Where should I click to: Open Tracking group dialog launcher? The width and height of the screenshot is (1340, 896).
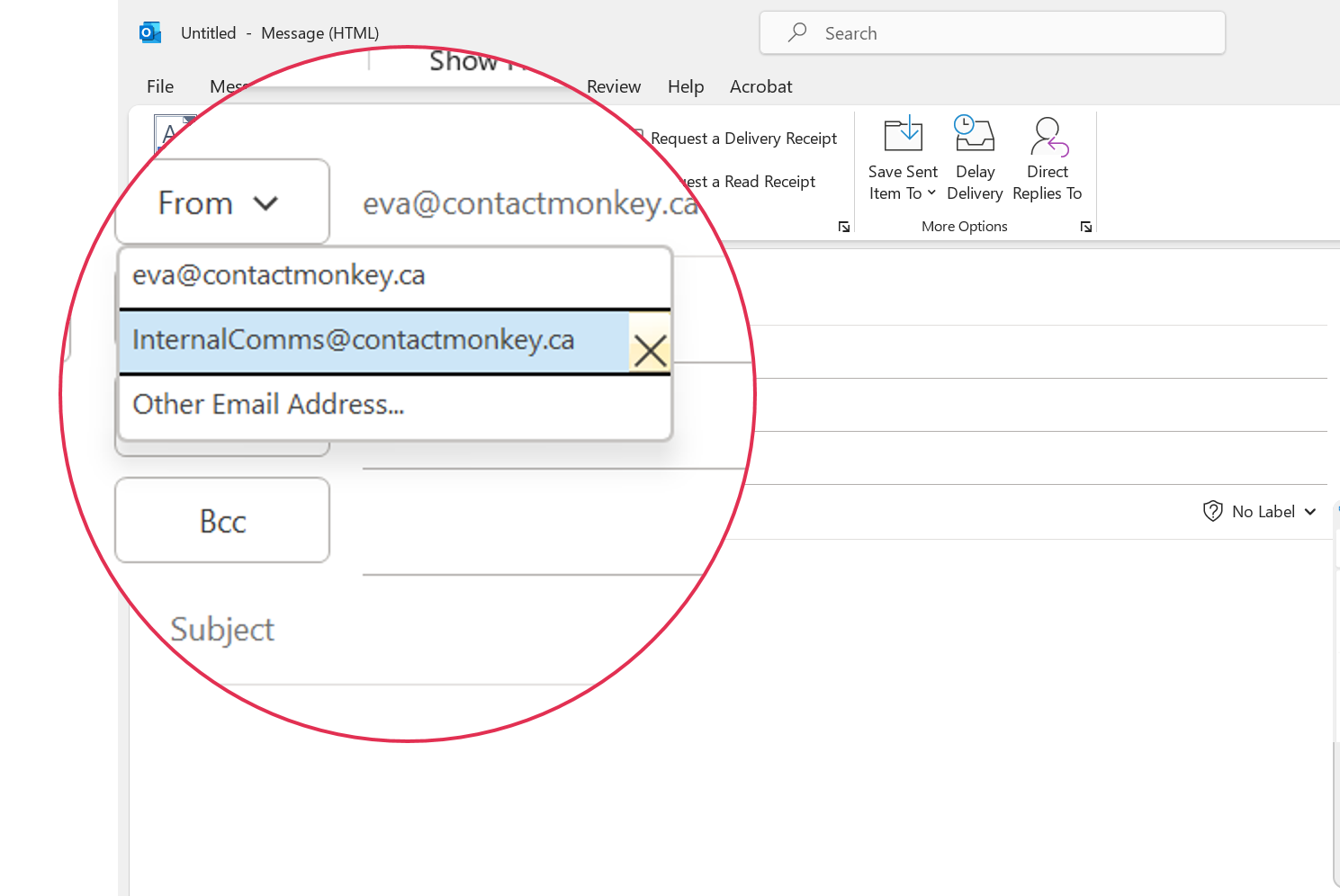click(844, 227)
